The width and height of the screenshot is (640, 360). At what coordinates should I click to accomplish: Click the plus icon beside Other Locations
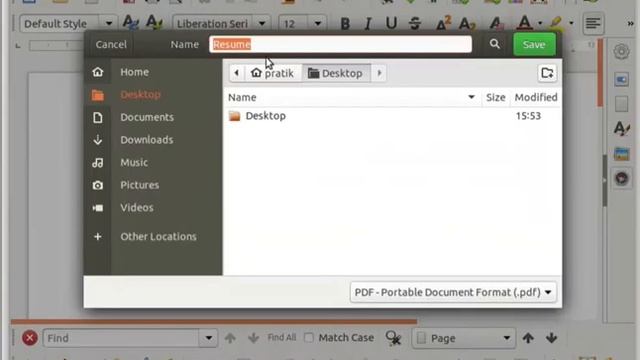[x=98, y=237]
